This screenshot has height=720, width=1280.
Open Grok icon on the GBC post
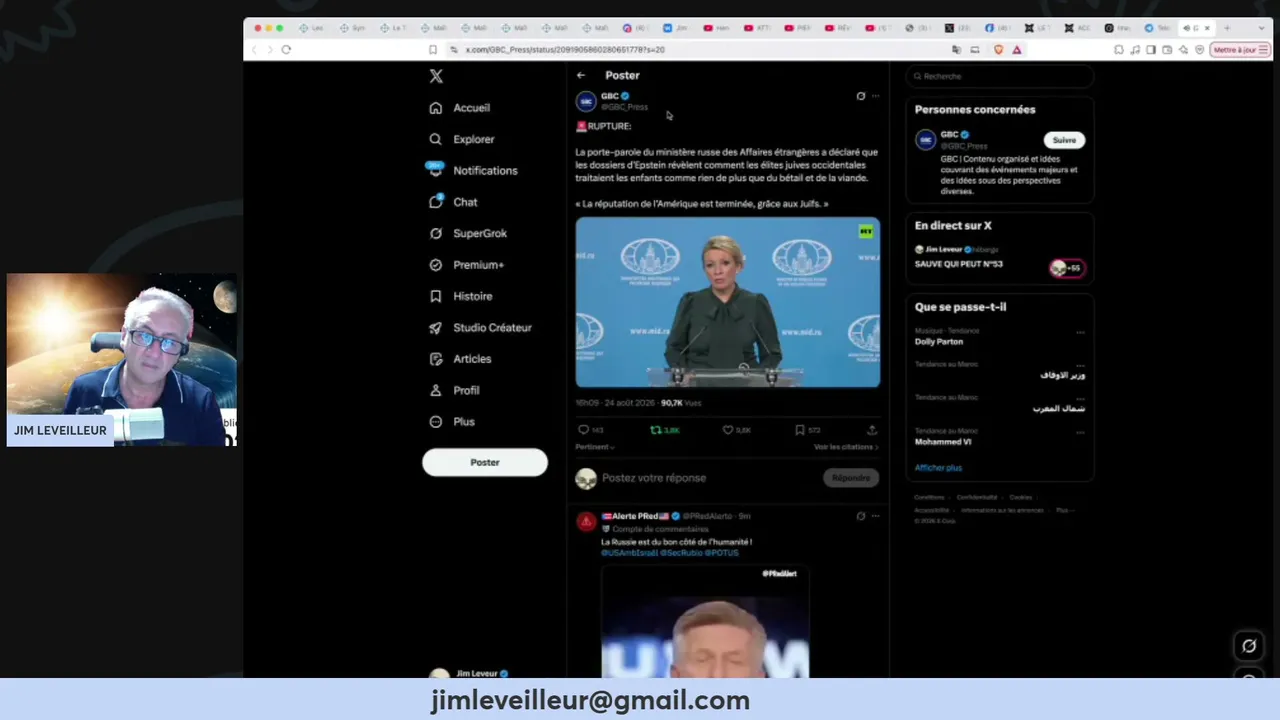click(x=860, y=96)
